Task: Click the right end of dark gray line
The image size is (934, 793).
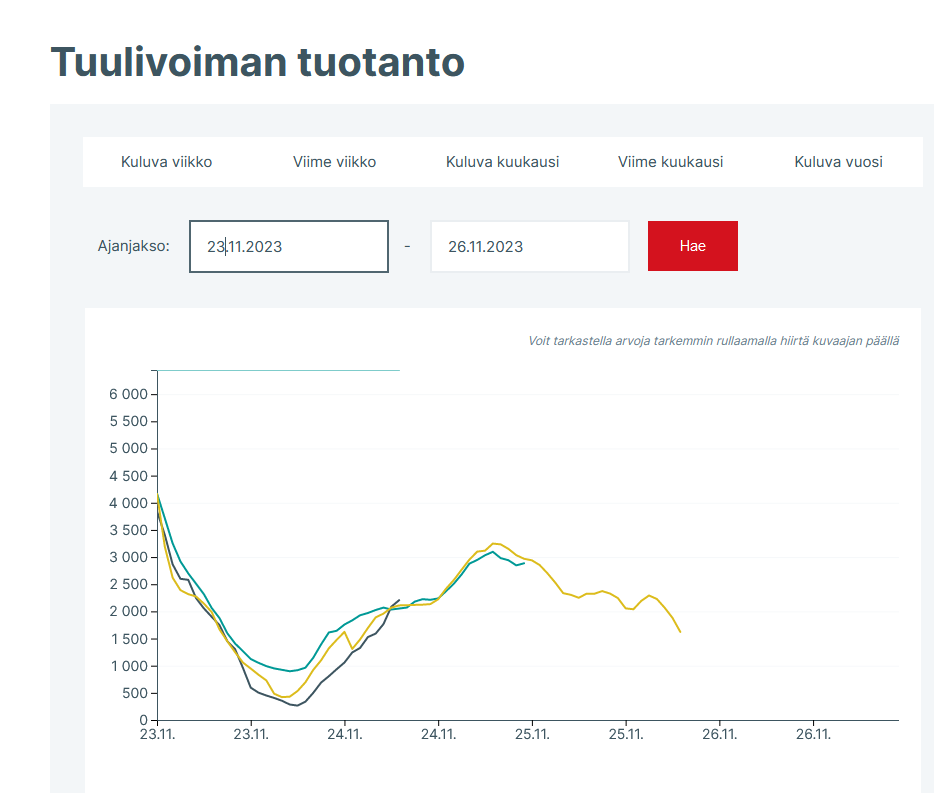Action: pos(399,600)
